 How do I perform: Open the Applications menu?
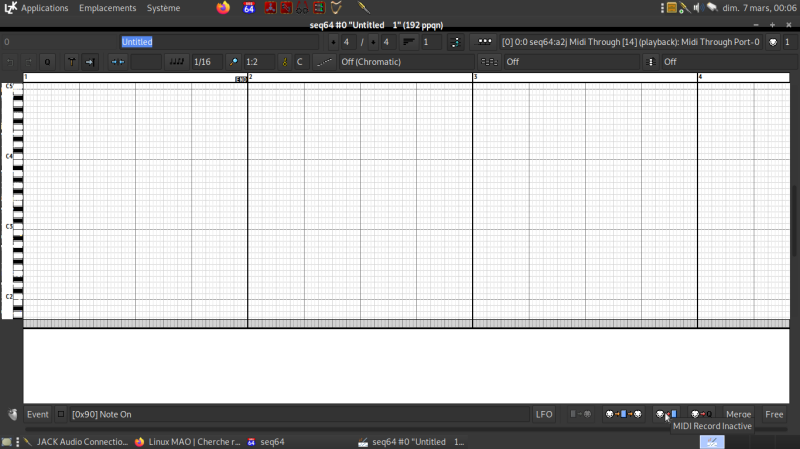[x=44, y=8]
